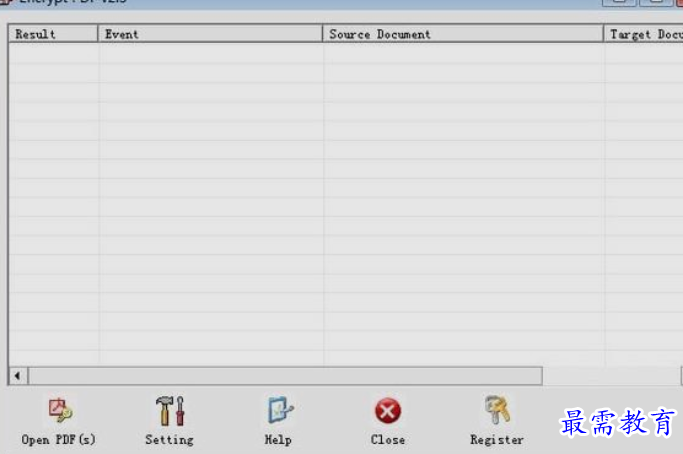This screenshot has height=454, width=683.
Task: Click the Help document icon
Action: pos(280,410)
